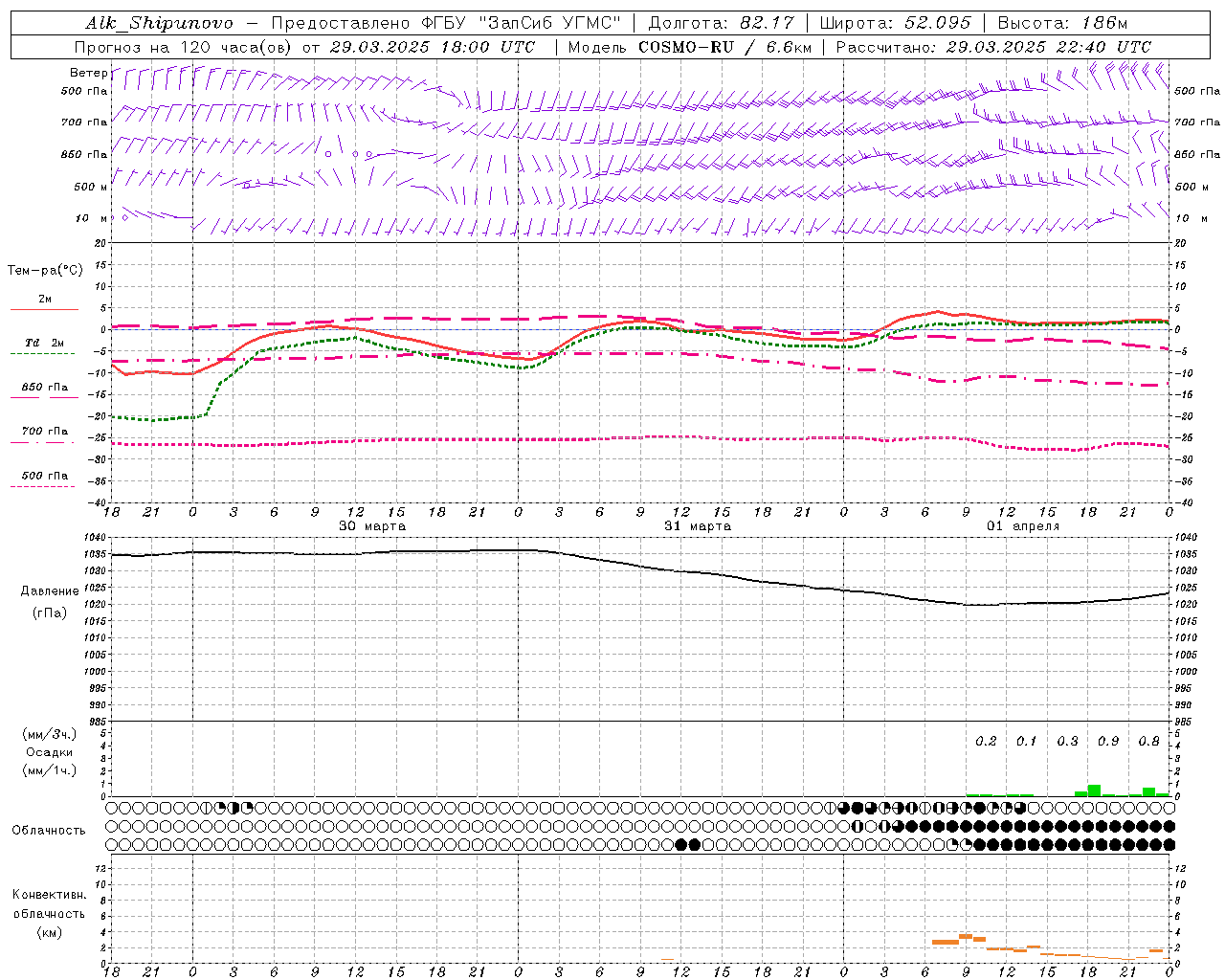This screenshot has width=1225, height=980.
Task: Click the COSMO-RU model name in header
Action: (x=687, y=47)
